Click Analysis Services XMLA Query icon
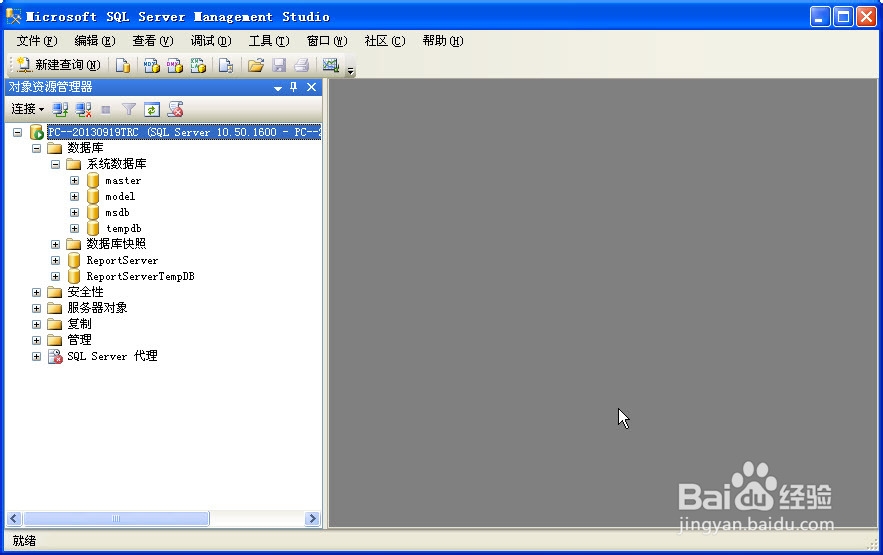Screen dimensions: 883x555 point(198,65)
